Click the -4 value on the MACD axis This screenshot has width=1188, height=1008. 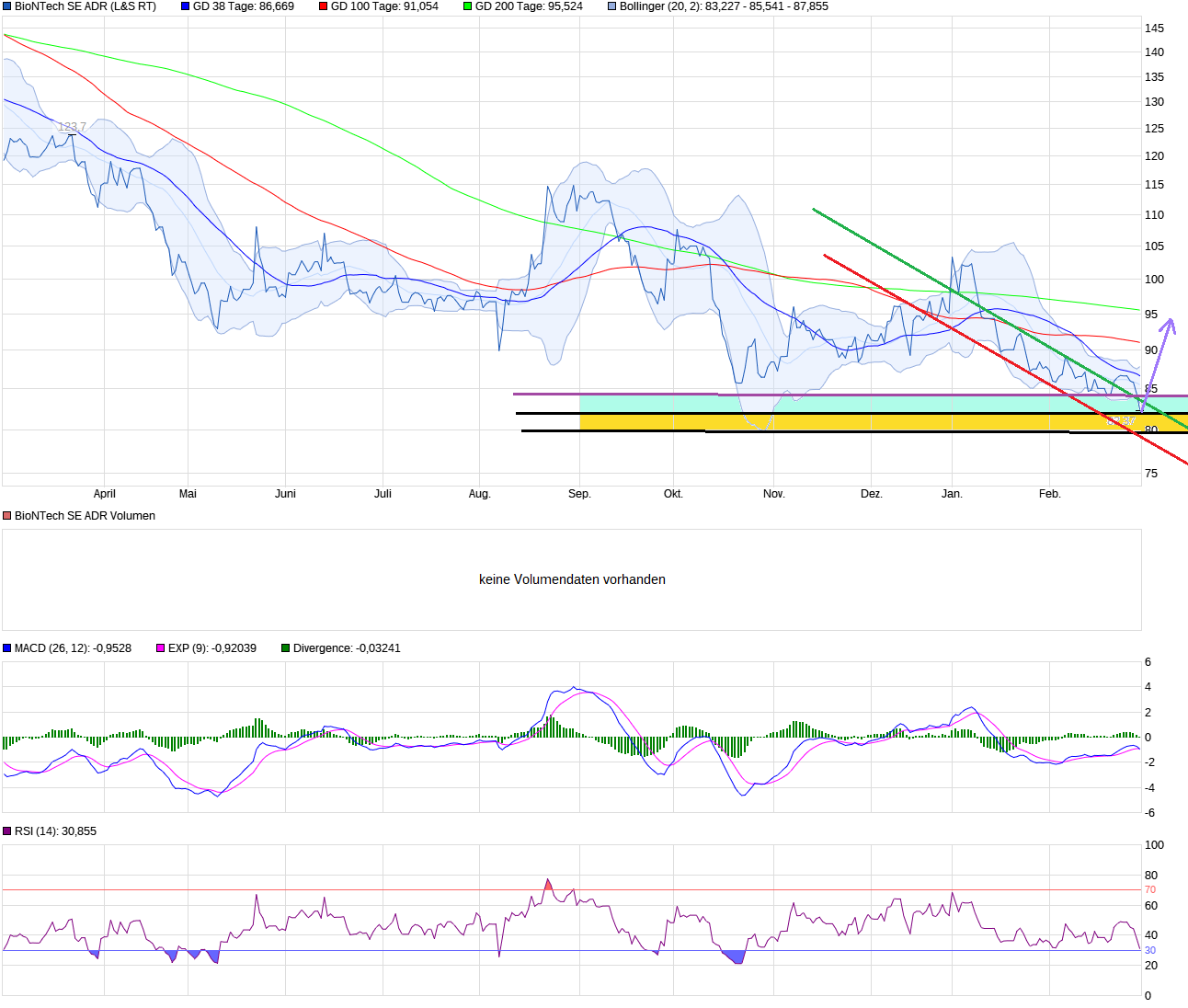[1148, 788]
